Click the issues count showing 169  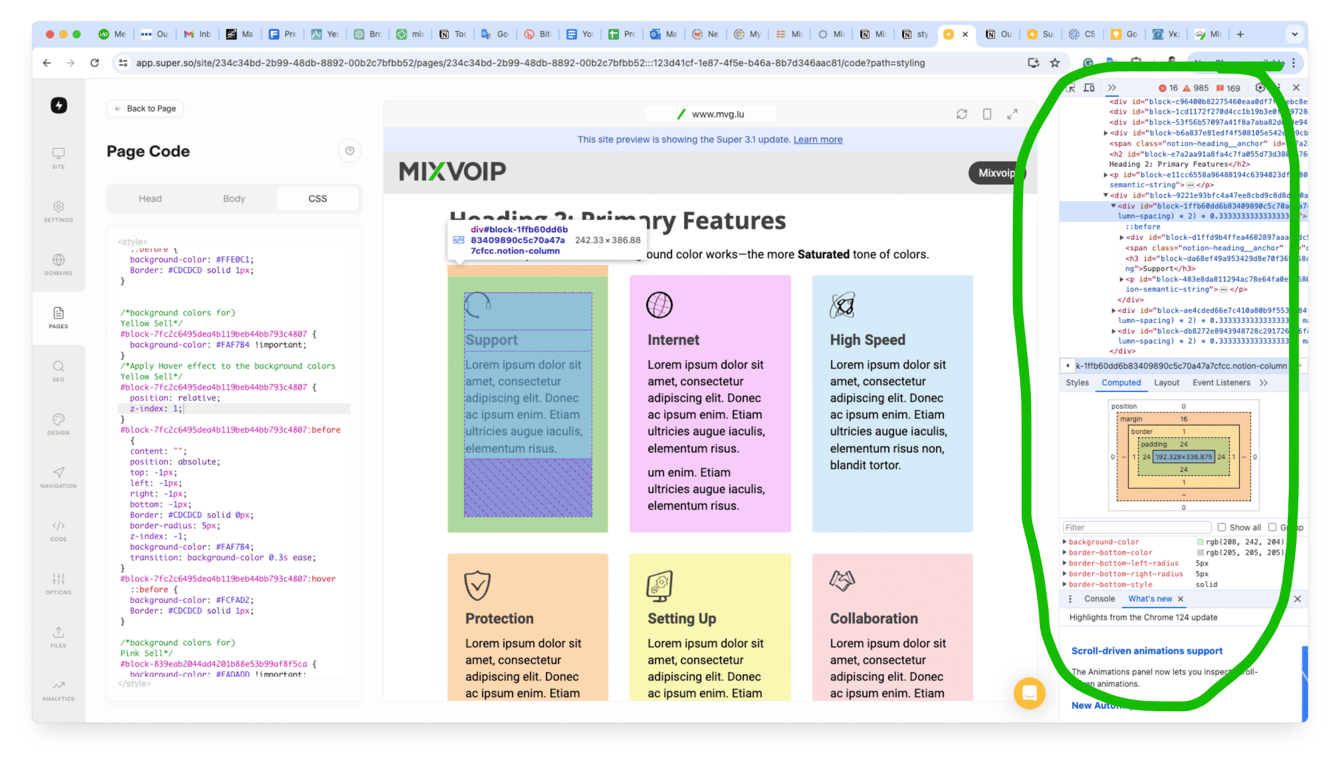tap(1228, 88)
